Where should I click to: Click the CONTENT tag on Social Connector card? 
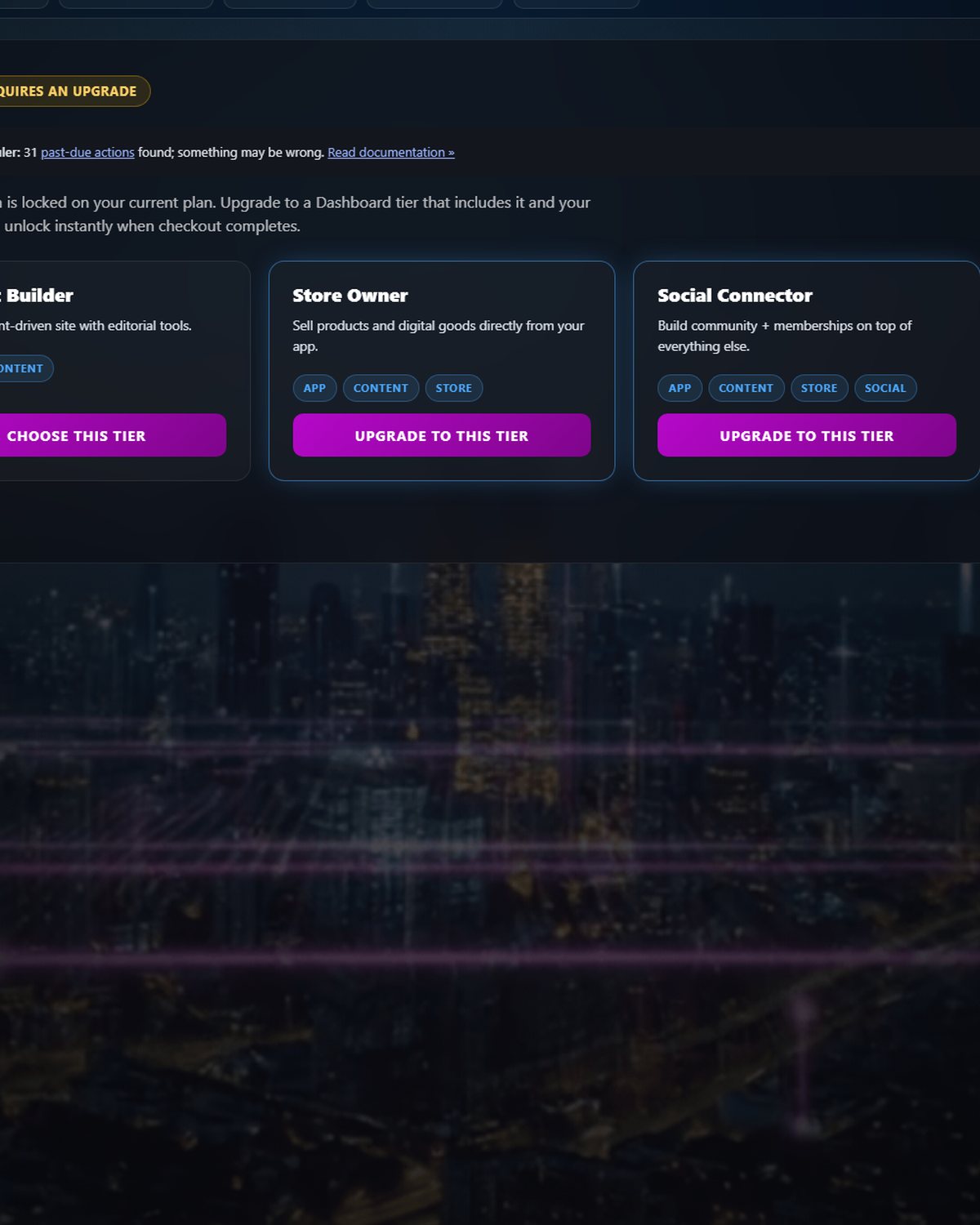(x=746, y=388)
